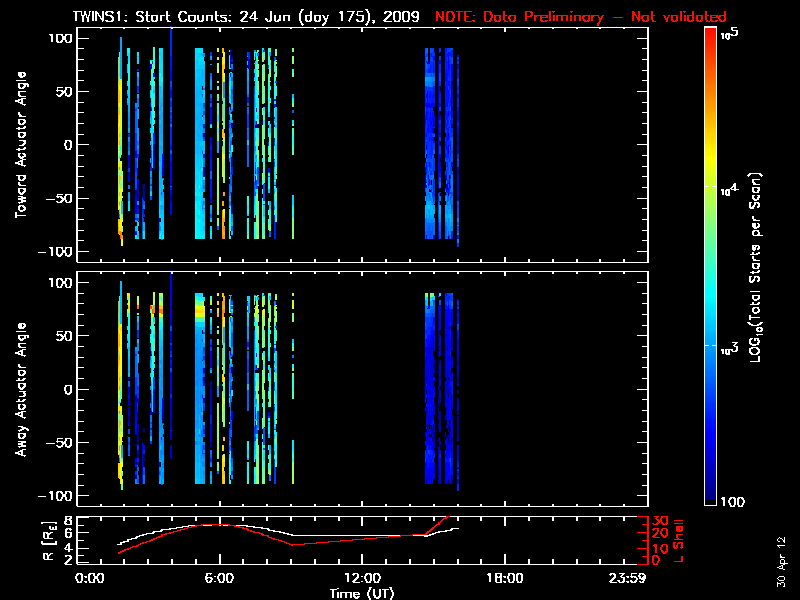Click the 'Toward Actuator Angle' axis label
Viewport: 800px width, 600px height.
[x=19, y=145]
